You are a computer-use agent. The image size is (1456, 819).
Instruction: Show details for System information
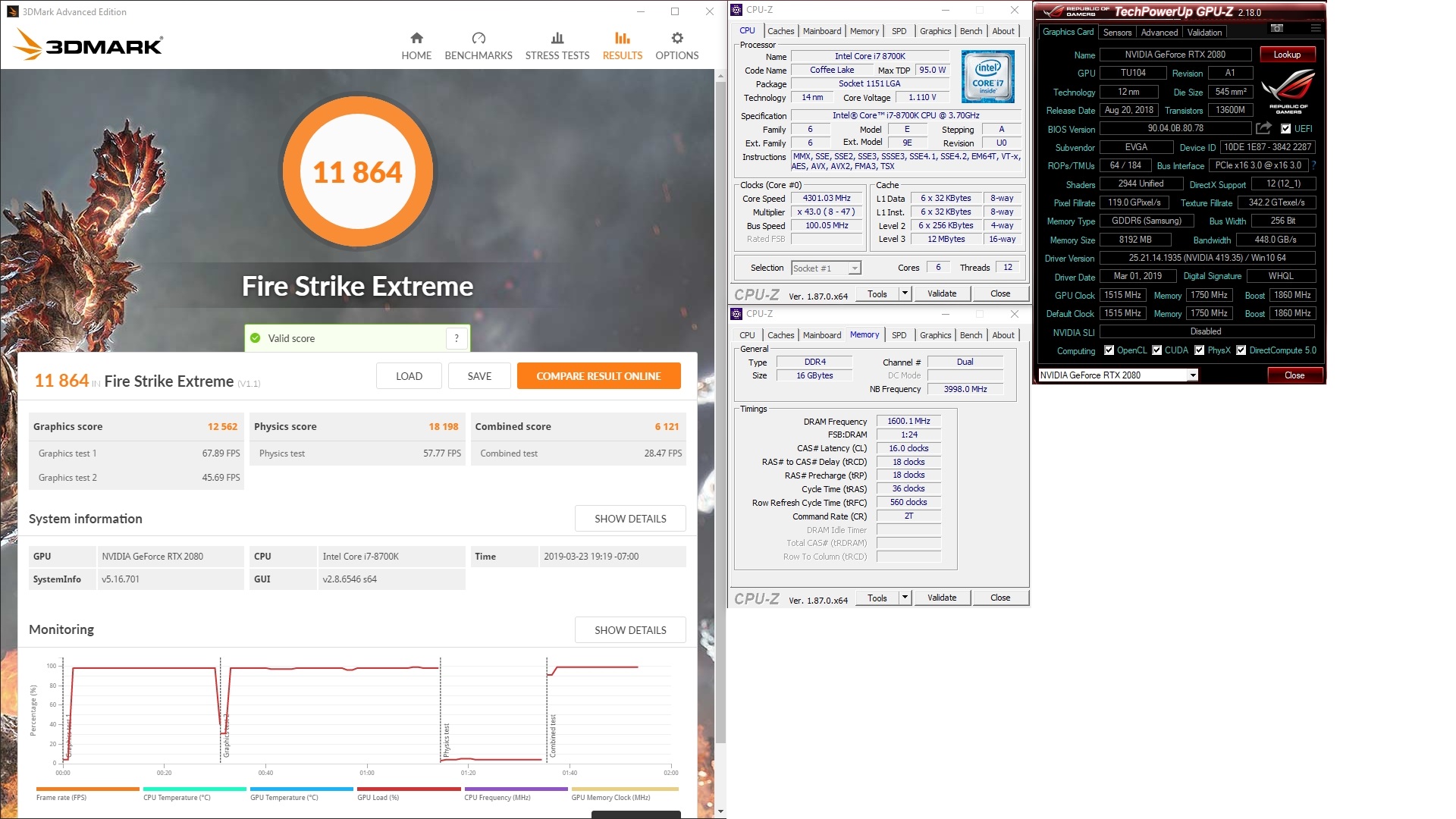click(630, 519)
